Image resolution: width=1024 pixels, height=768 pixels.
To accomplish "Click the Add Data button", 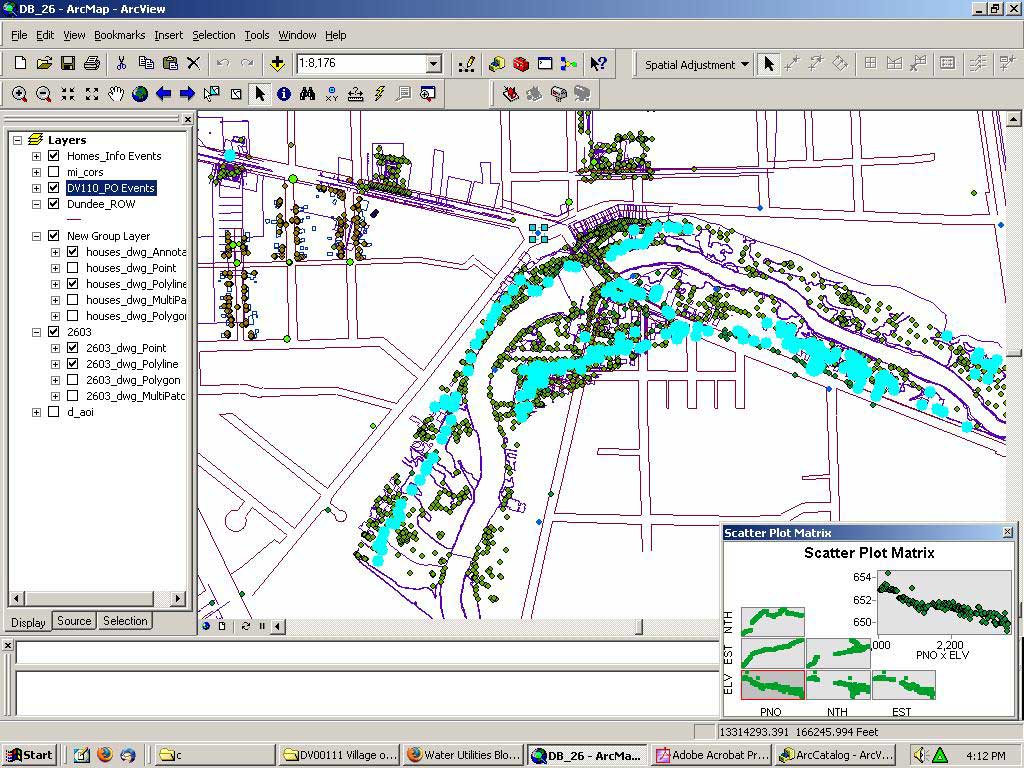I will click(277, 64).
